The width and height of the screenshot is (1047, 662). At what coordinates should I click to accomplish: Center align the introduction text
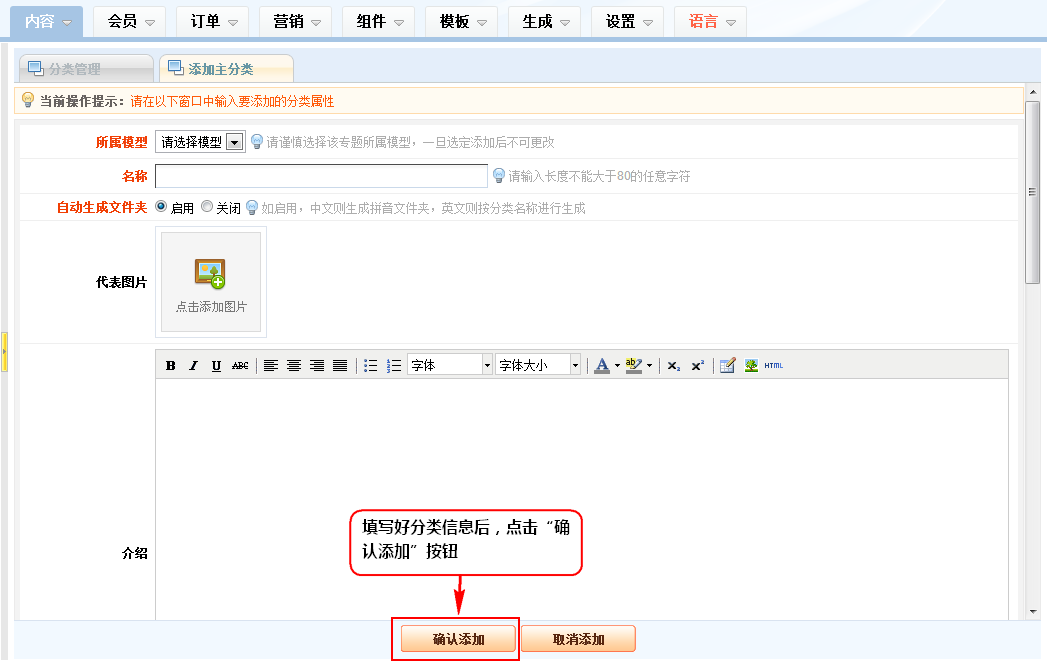294,366
